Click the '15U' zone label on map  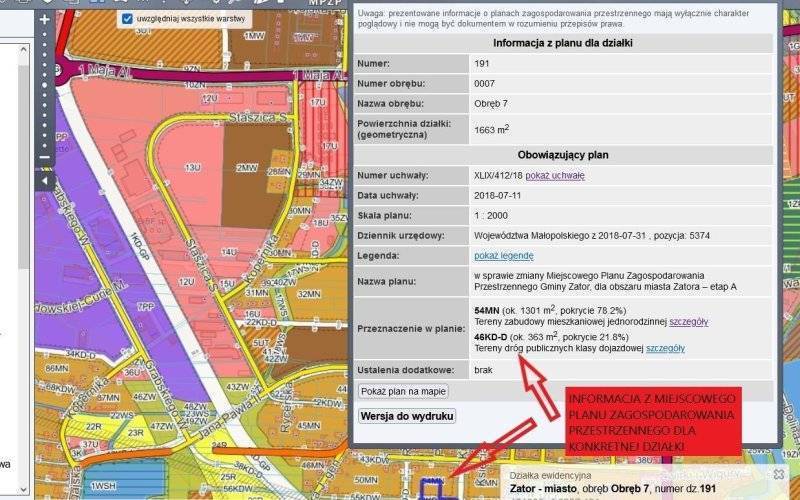pyautogui.click(x=227, y=284)
